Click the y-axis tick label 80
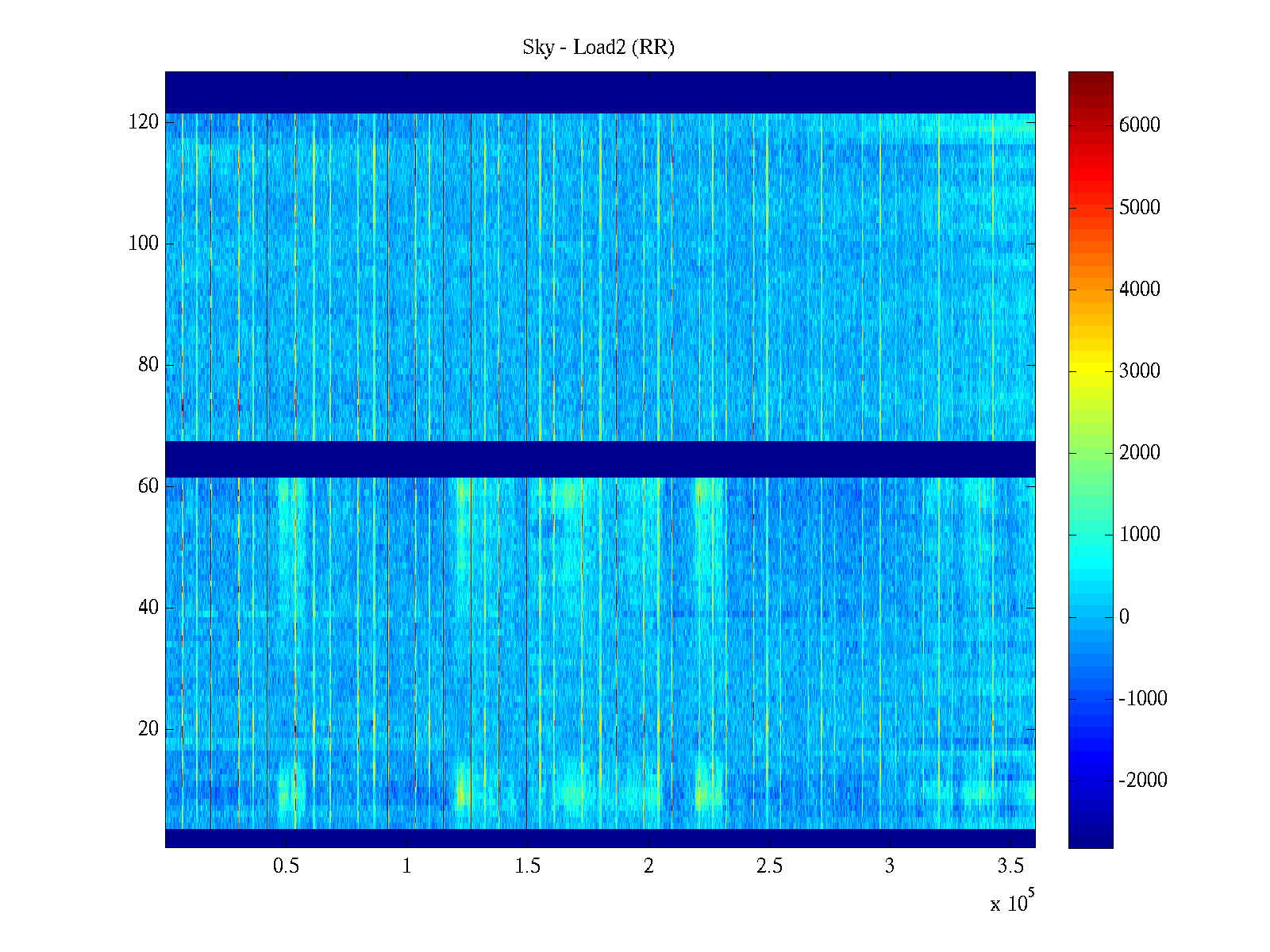Viewport: 1270px width, 952px height. pyautogui.click(x=148, y=365)
